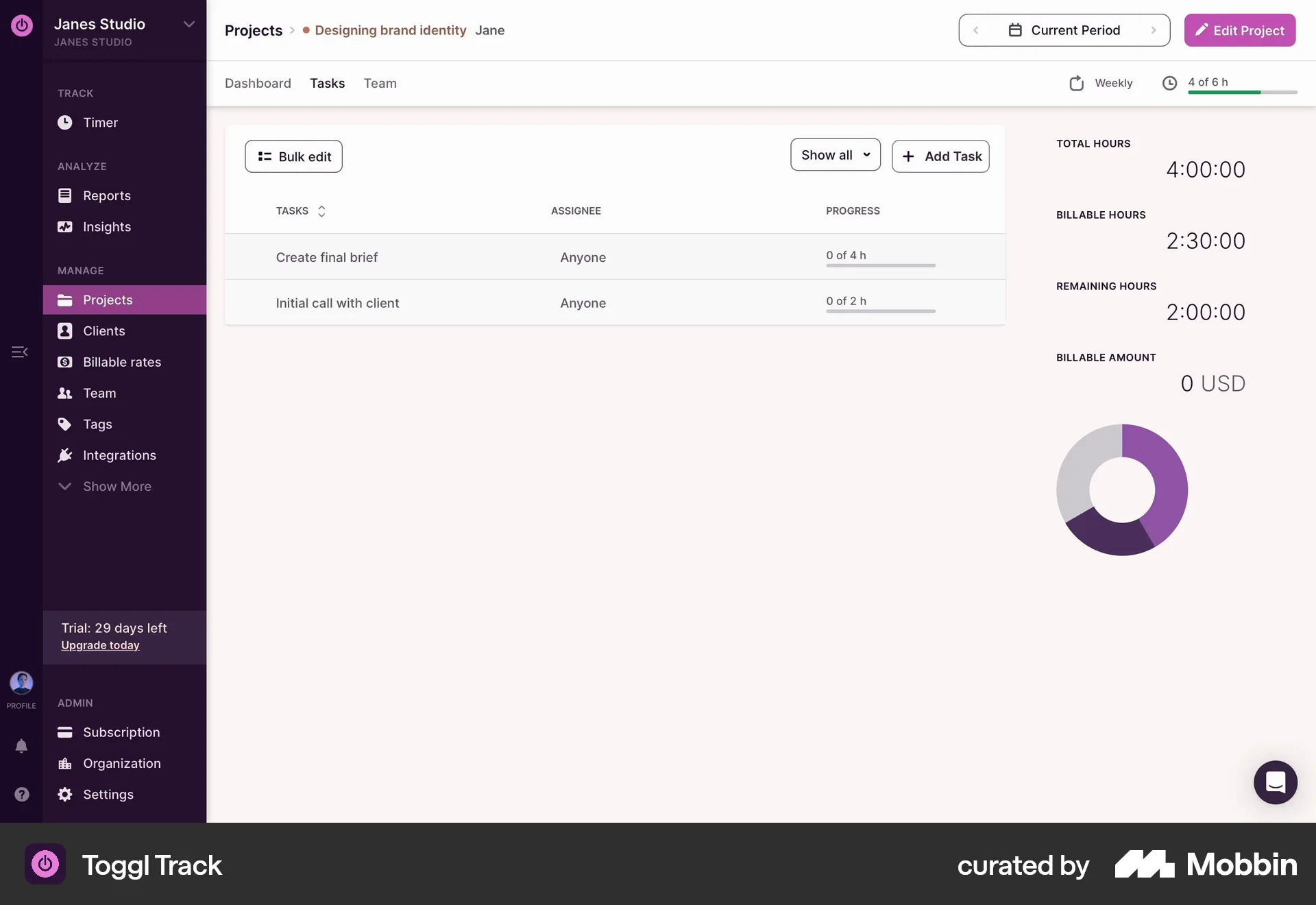The image size is (1316, 905).
Task: Open the Timer from the sidebar
Action: [101, 123]
